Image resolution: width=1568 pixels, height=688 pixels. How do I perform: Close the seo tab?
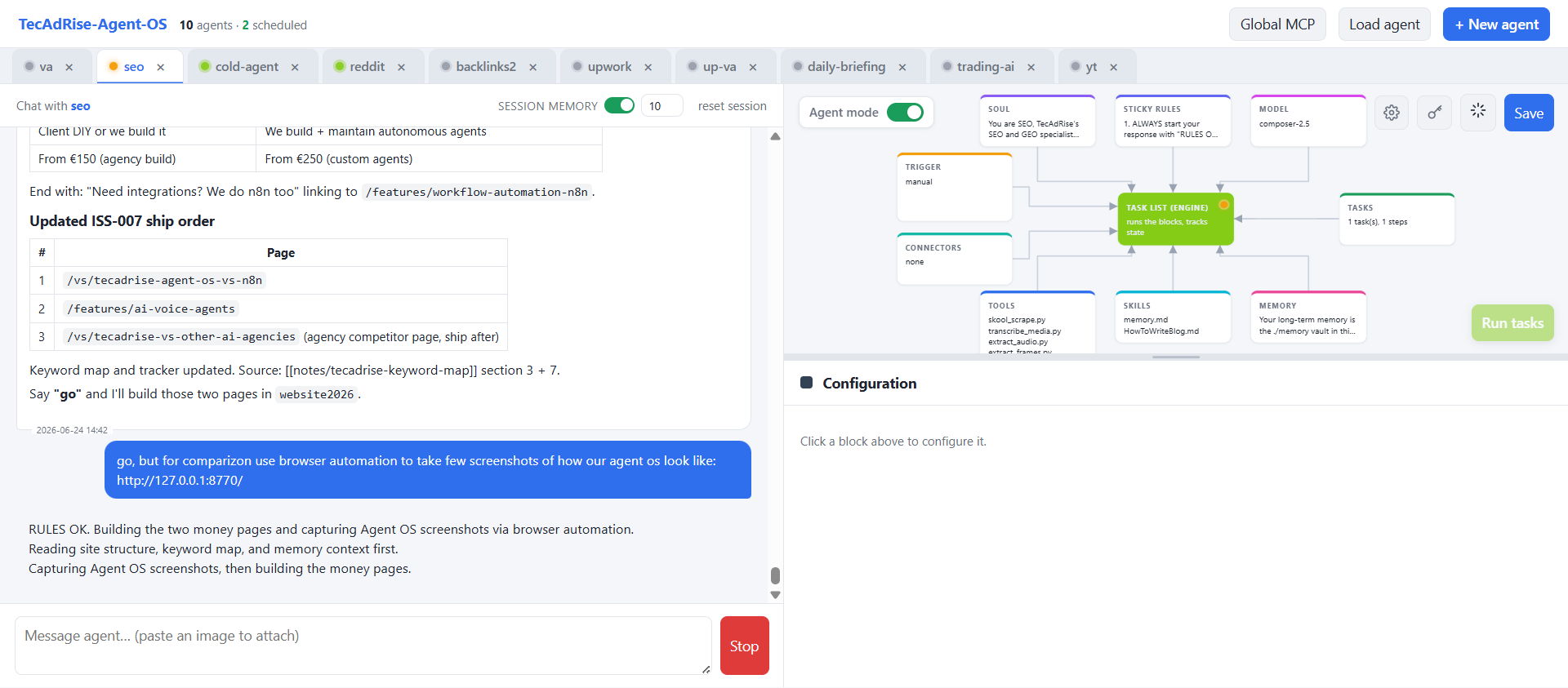[x=161, y=67]
